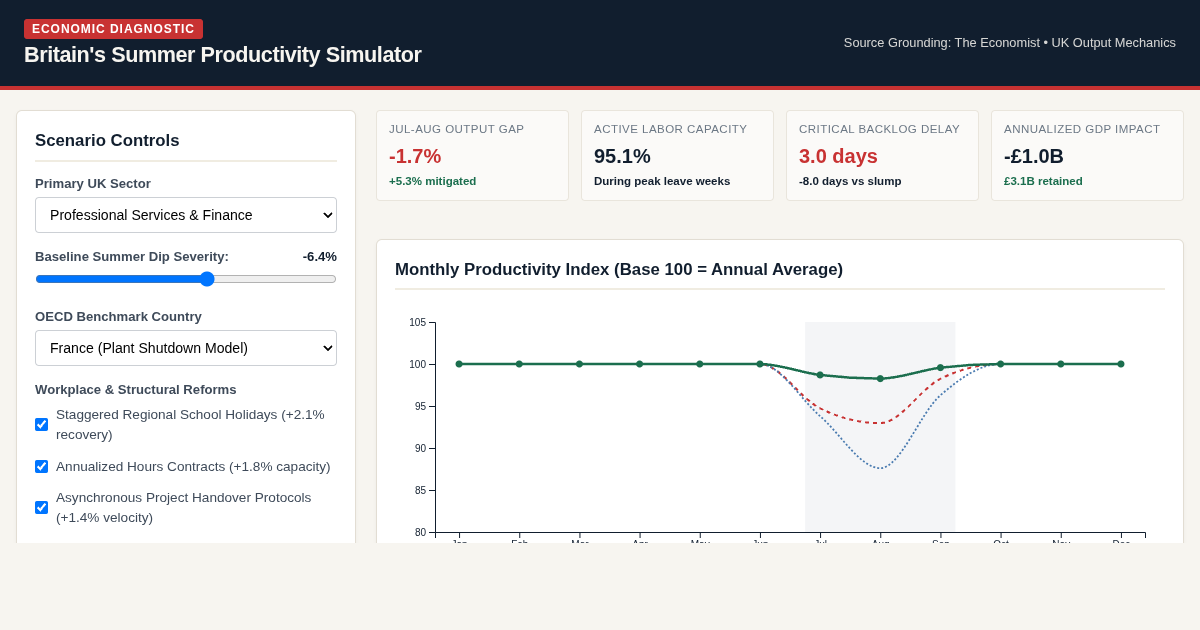Click the -8.0 days vs slump note
1200x630 pixels.
point(850,181)
